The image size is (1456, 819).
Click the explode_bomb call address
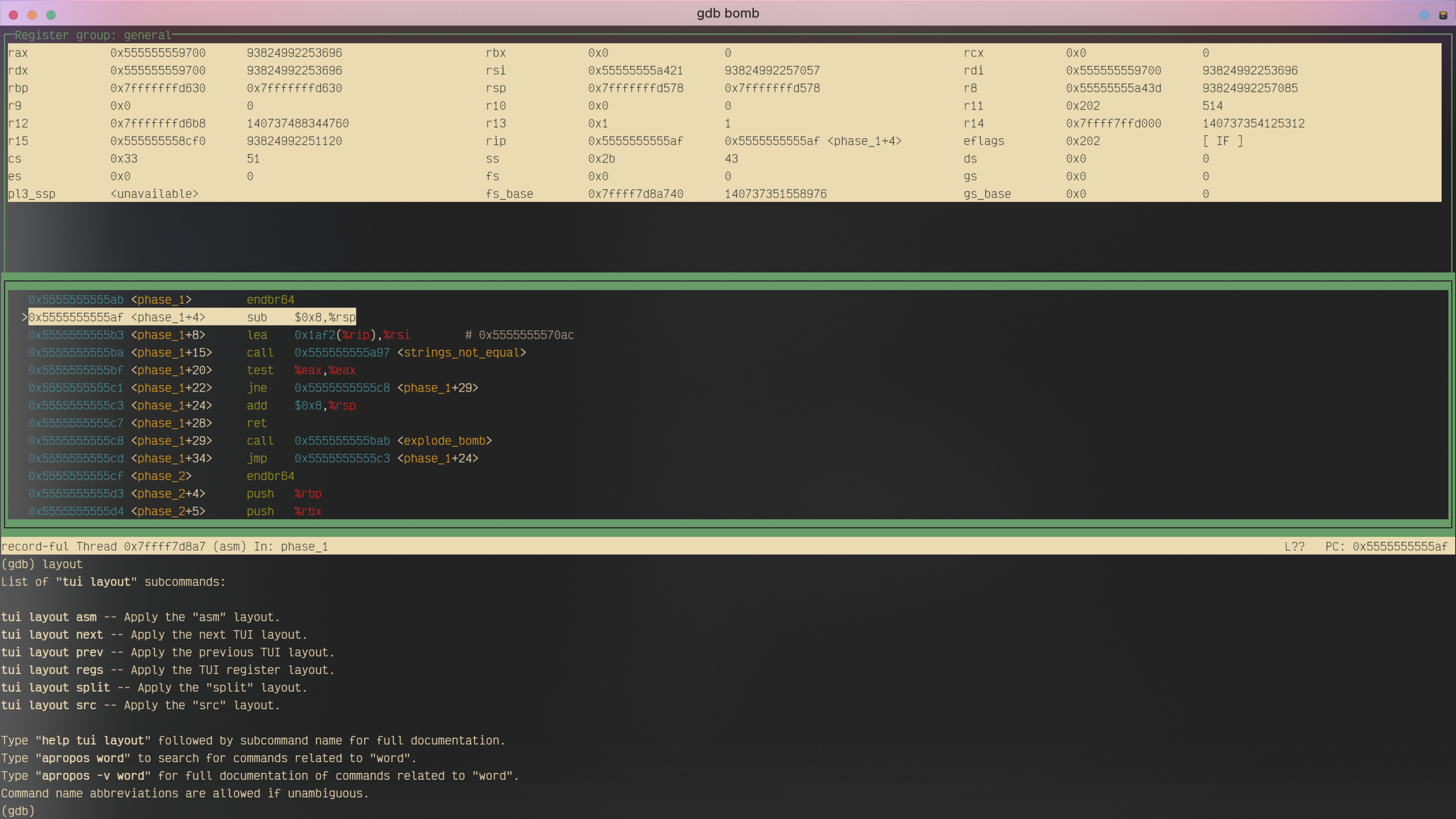click(342, 441)
